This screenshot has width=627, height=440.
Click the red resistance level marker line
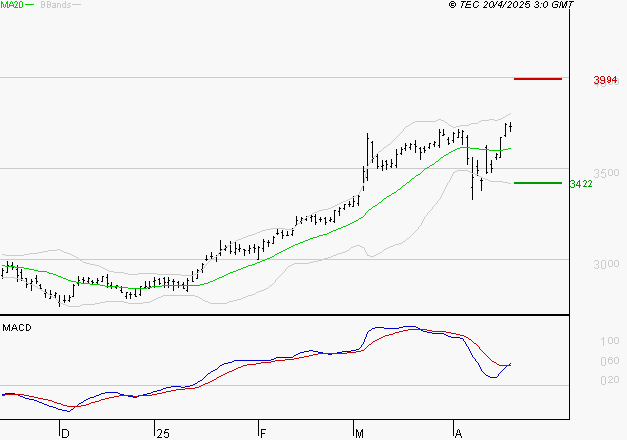538,79
